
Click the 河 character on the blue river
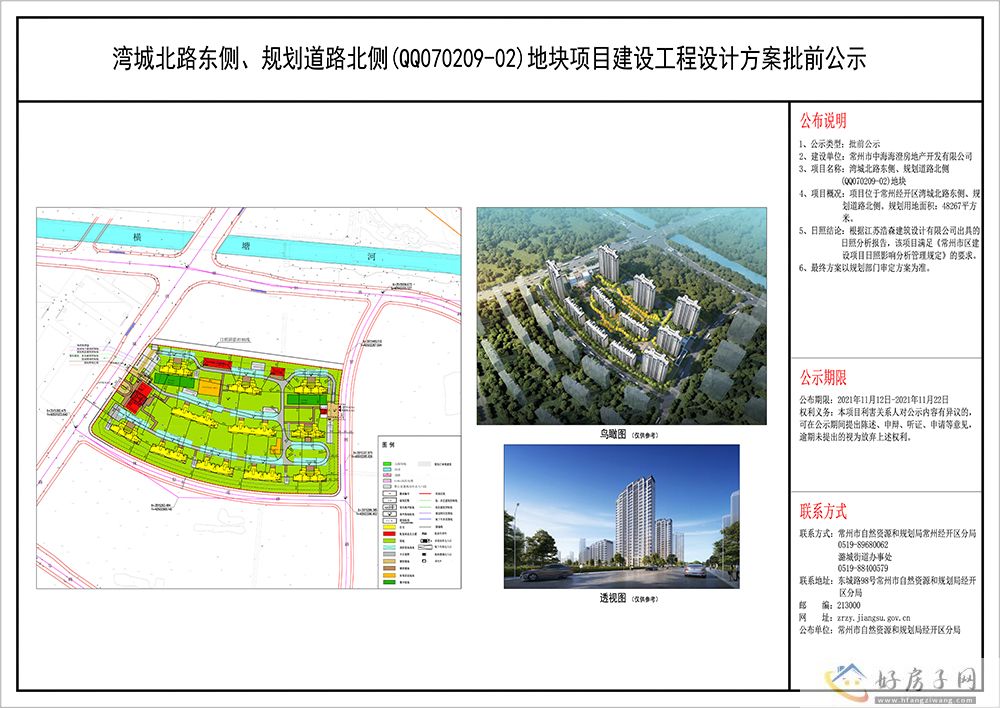(x=371, y=256)
